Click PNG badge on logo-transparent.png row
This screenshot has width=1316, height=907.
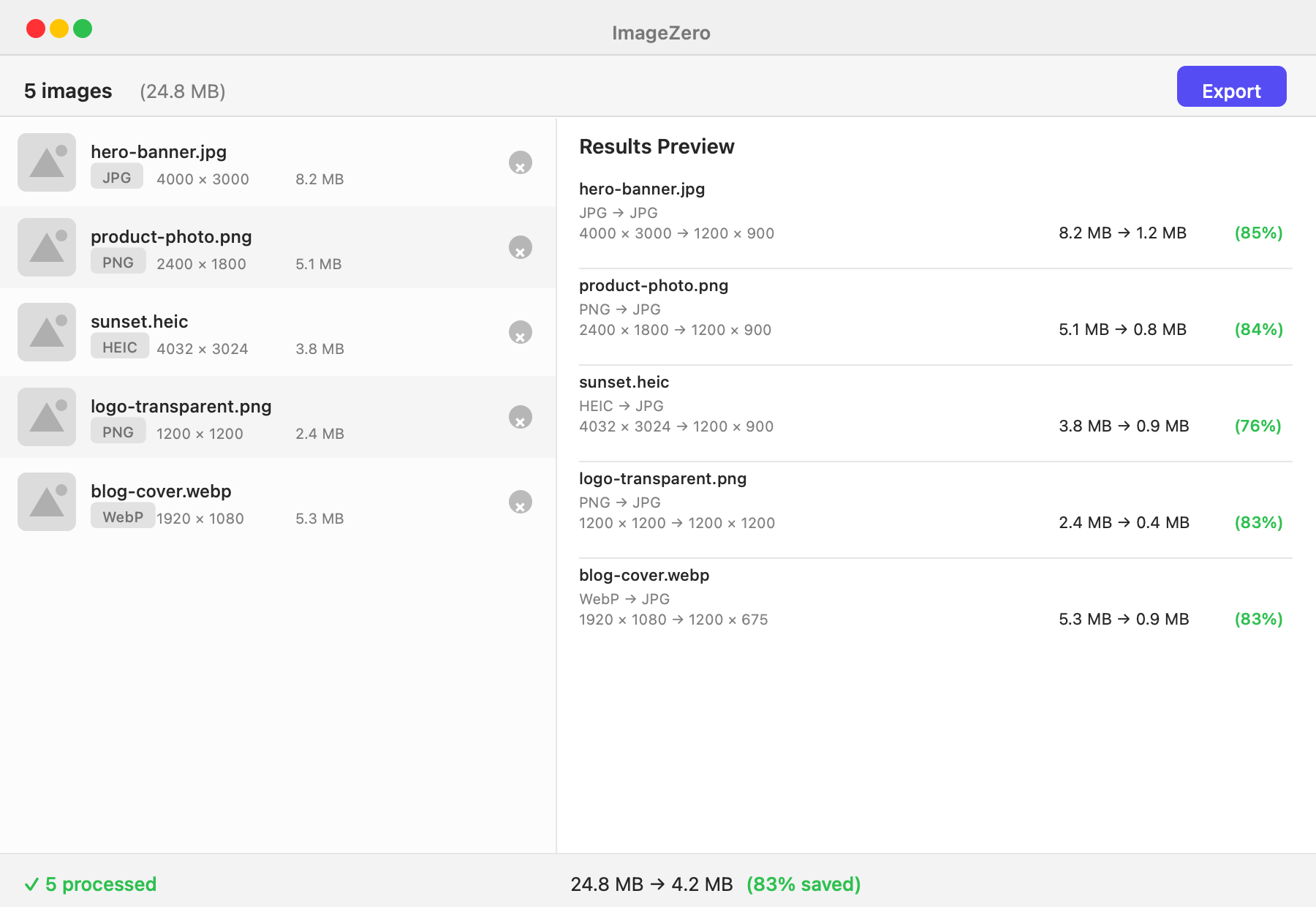click(x=118, y=432)
